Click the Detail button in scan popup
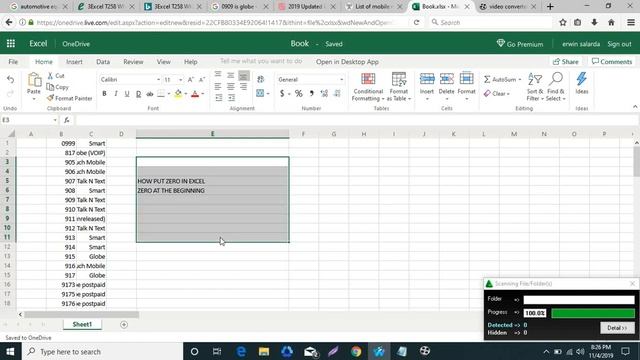This screenshot has width=640, height=360. pyautogui.click(x=617, y=328)
